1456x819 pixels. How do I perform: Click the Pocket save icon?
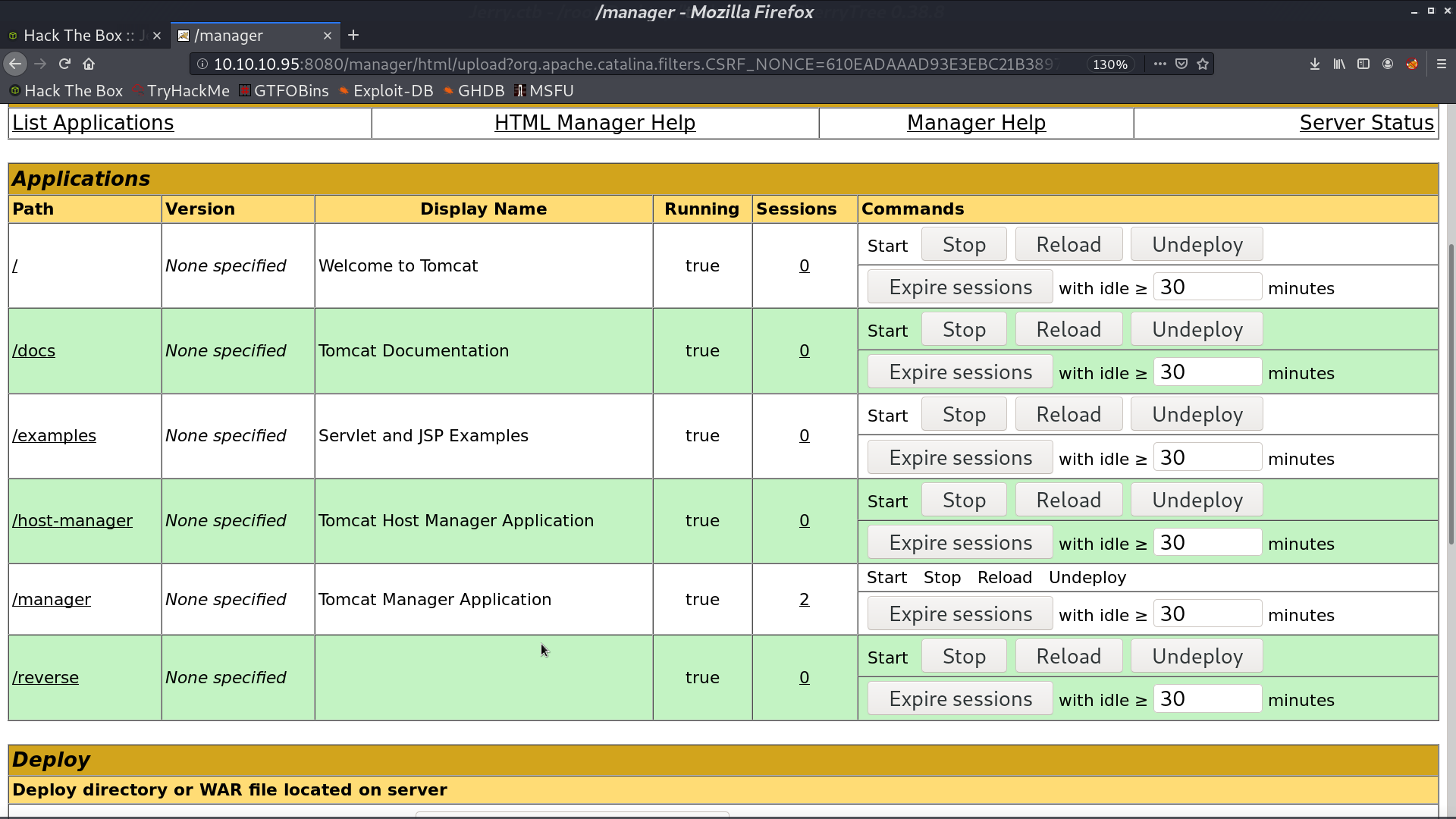tap(1181, 64)
